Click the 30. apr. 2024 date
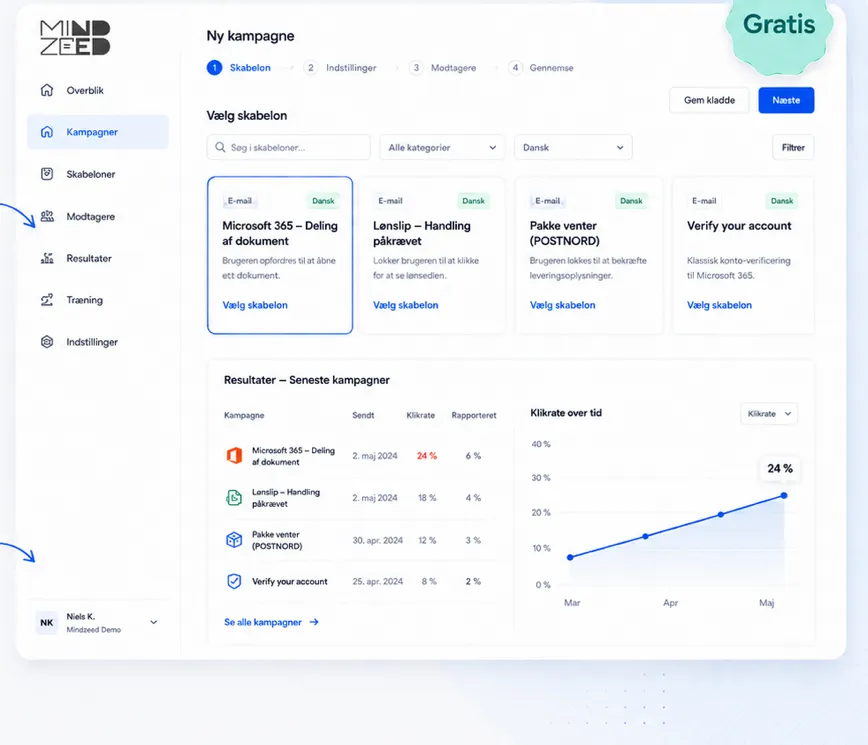 [378, 540]
